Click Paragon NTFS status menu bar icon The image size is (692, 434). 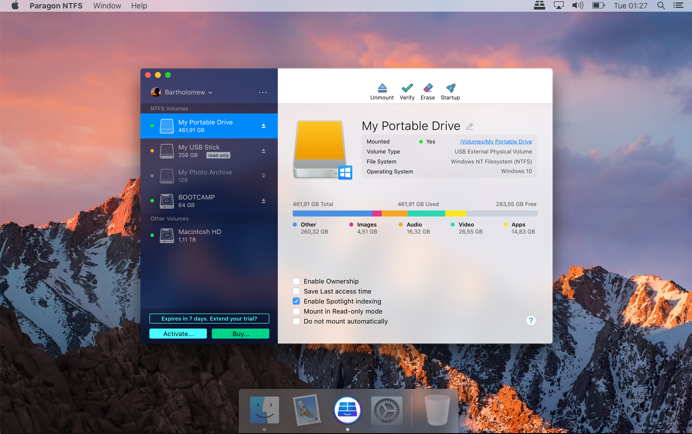(x=539, y=5)
